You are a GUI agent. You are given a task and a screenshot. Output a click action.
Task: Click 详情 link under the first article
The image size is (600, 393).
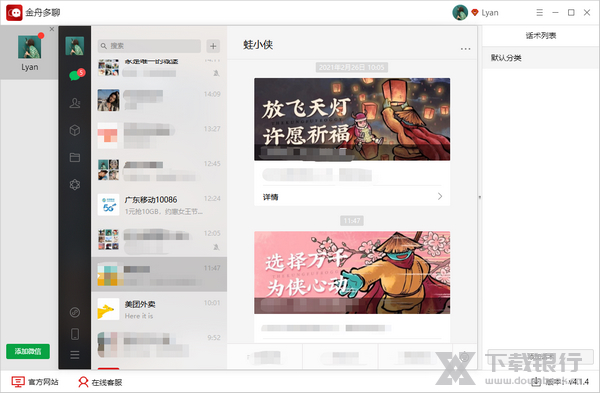pos(271,197)
